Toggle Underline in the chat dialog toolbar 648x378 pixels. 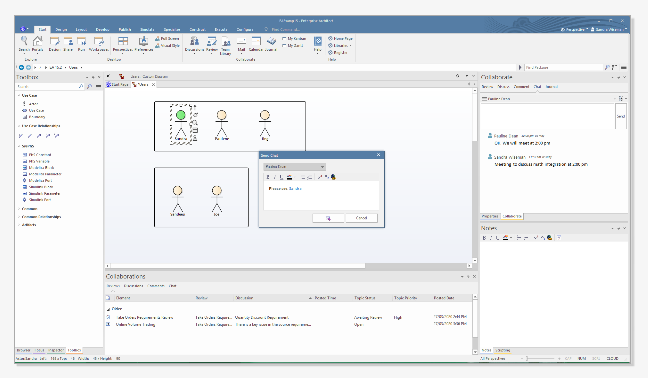click(281, 177)
